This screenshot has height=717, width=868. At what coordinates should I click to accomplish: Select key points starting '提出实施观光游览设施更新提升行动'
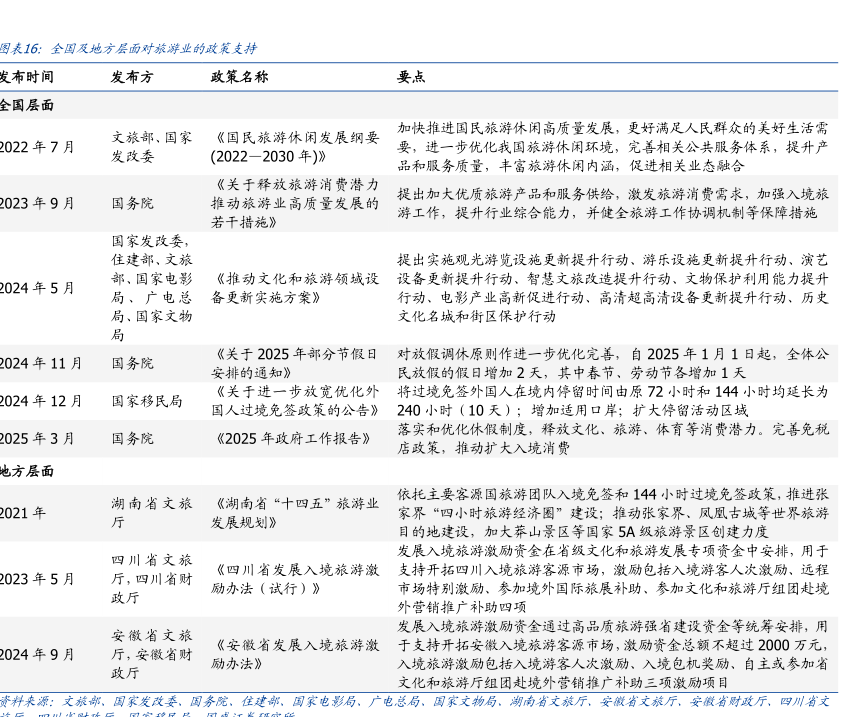(x=613, y=288)
